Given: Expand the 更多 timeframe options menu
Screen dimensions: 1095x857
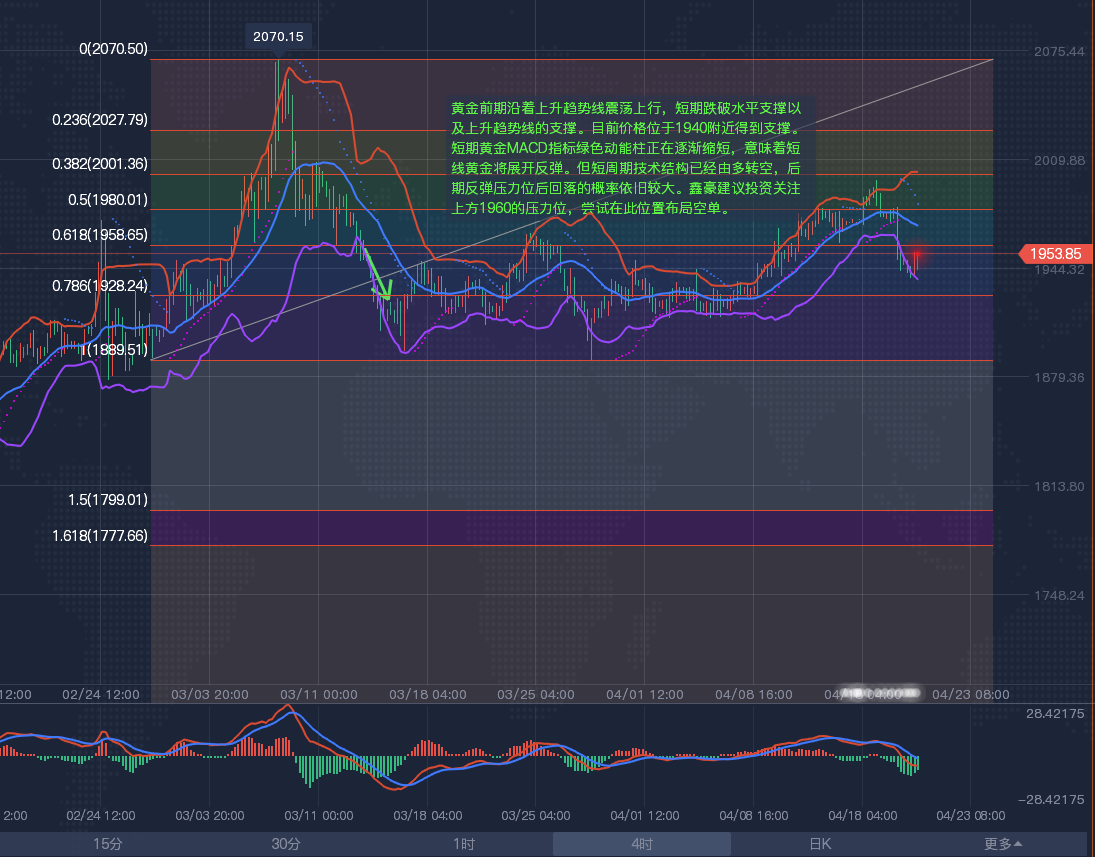Looking at the screenshot, I should click(x=1003, y=844).
